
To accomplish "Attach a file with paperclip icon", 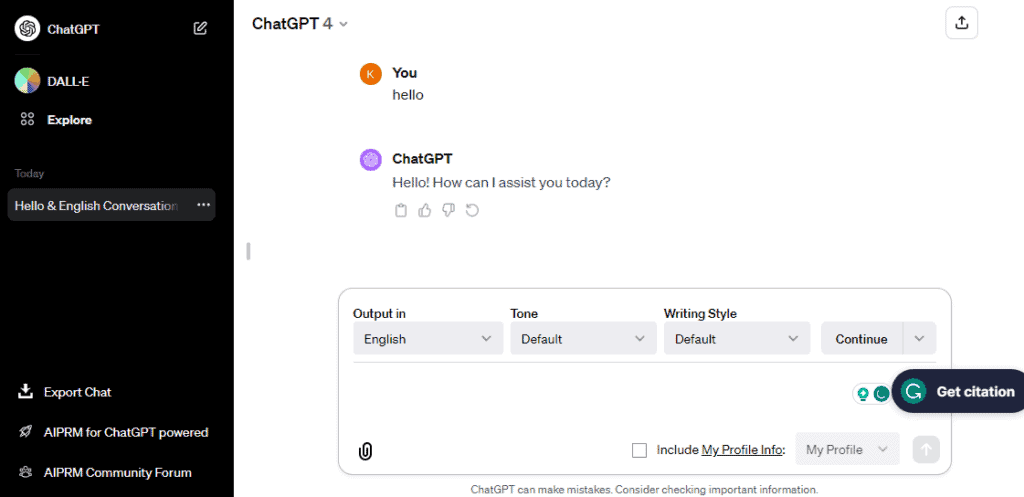I will pos(365,451).
